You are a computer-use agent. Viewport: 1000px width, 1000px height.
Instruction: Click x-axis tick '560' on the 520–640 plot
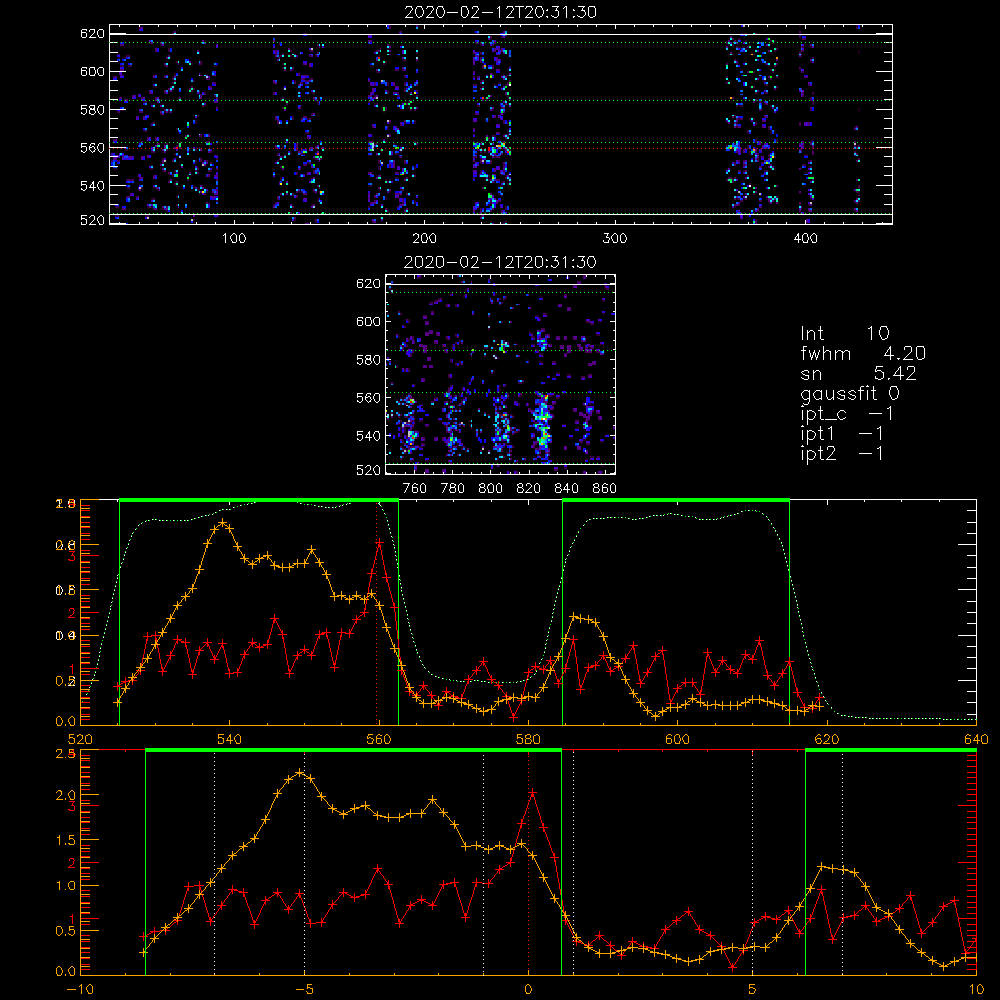tap(379, 740)
